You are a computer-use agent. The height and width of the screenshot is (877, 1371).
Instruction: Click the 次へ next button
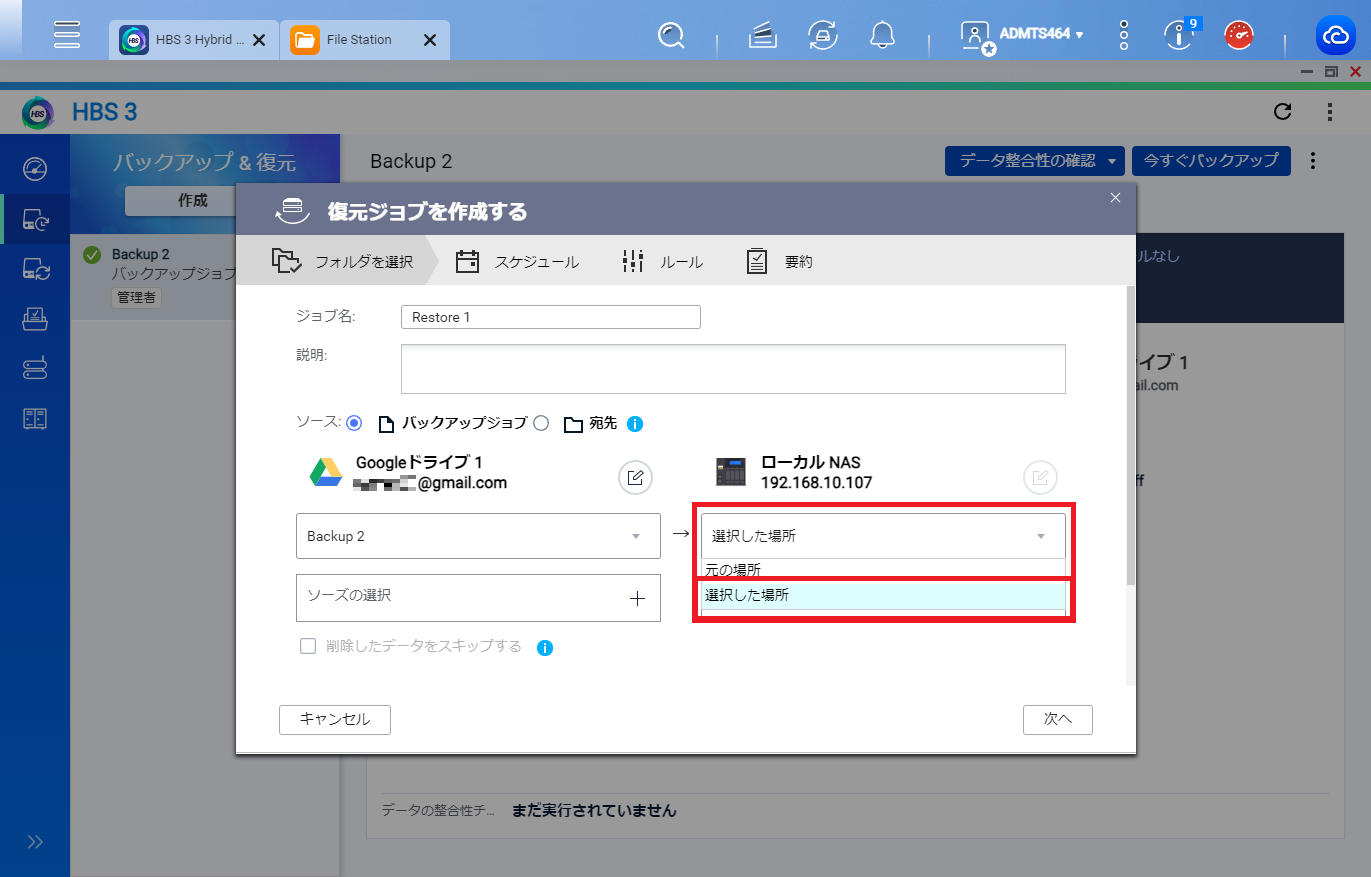[x=1057, y=720]
